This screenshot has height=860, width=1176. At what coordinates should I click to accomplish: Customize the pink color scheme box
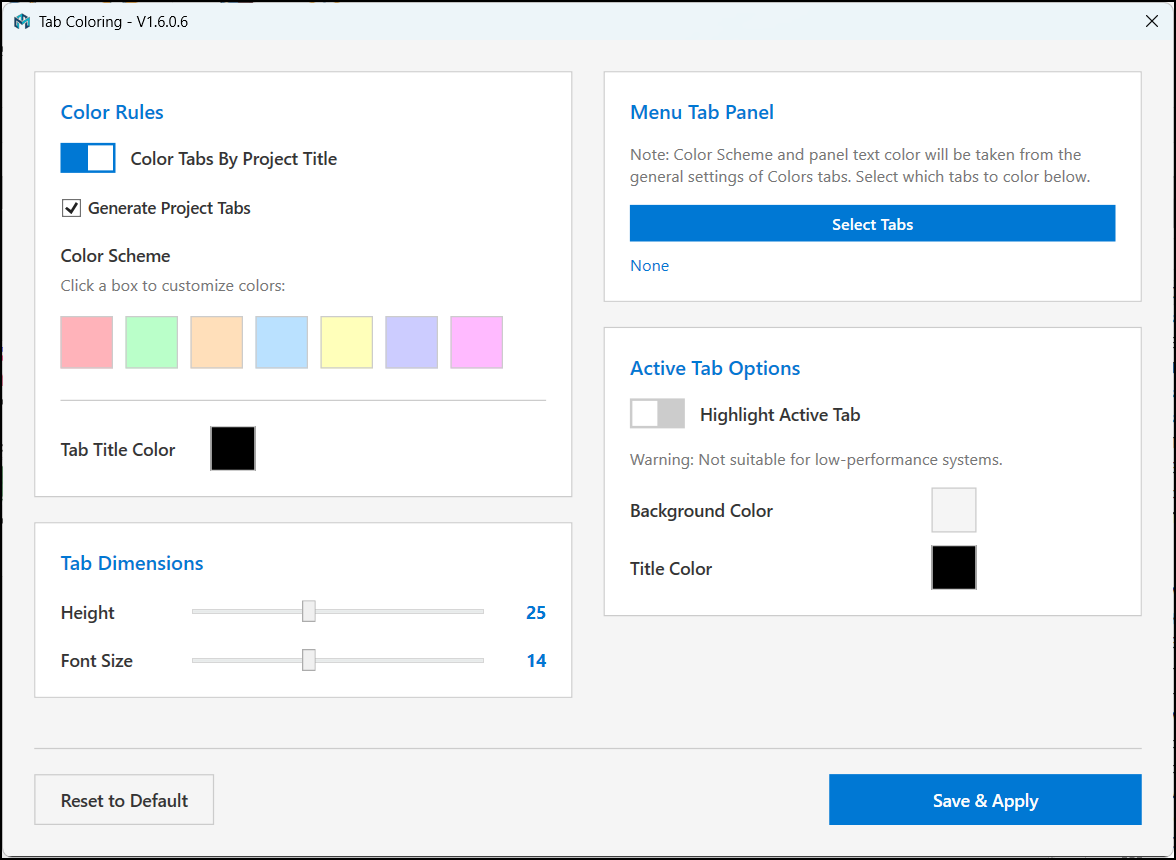pos(87,343)
